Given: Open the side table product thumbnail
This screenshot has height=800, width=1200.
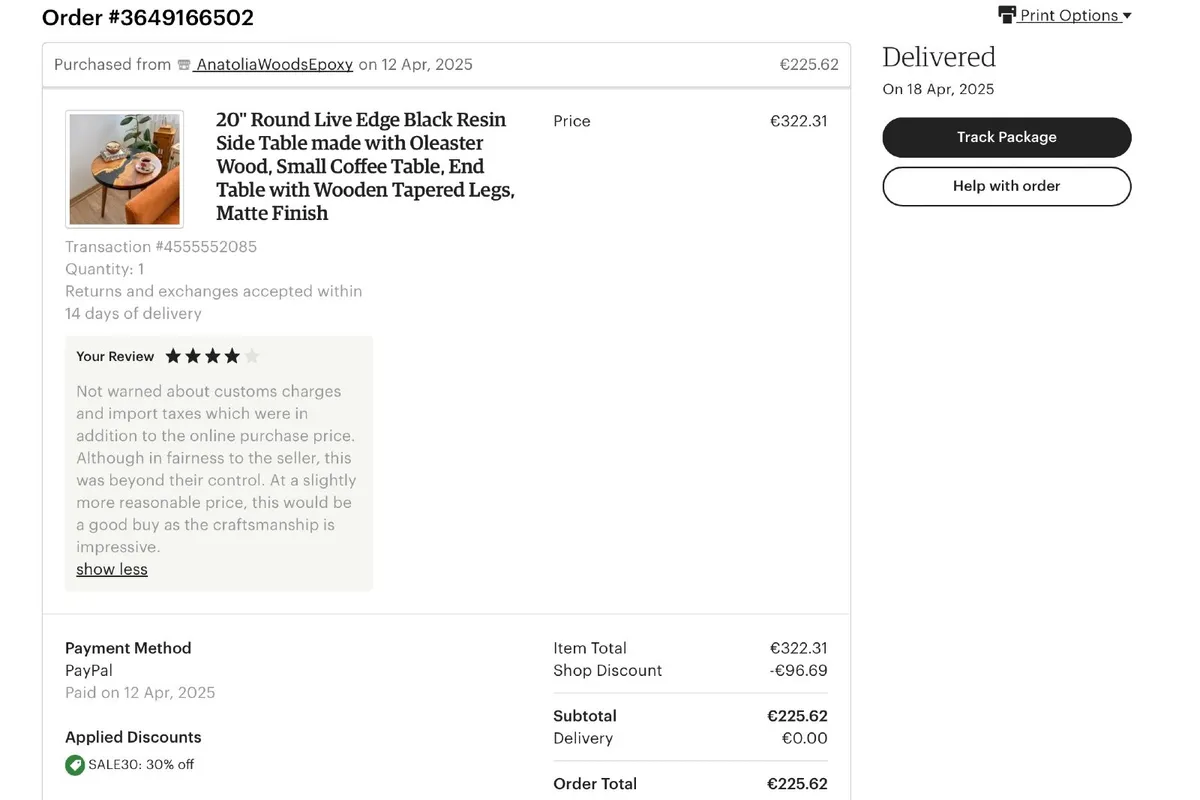Looking at the screenshot, I should (125, 169).
